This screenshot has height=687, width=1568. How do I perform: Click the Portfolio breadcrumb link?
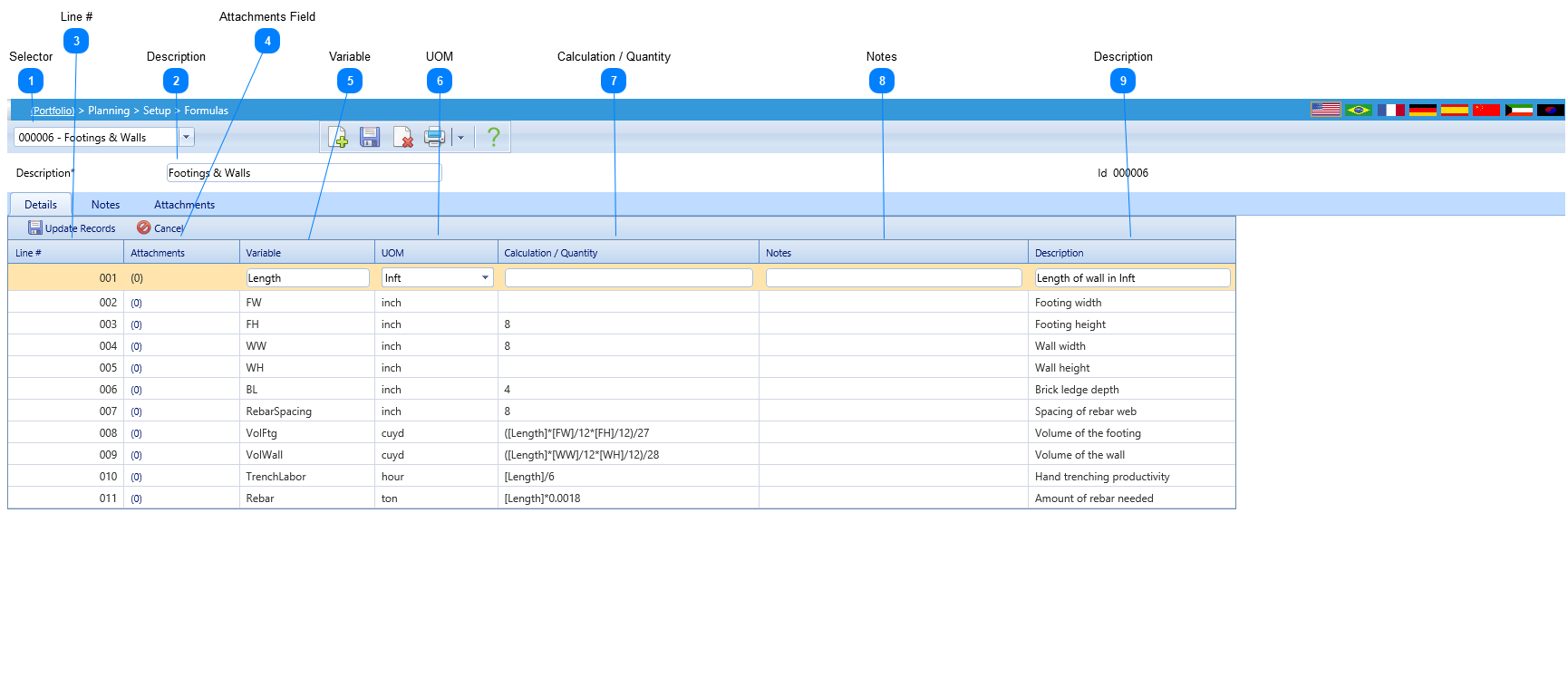click(53, 111)
